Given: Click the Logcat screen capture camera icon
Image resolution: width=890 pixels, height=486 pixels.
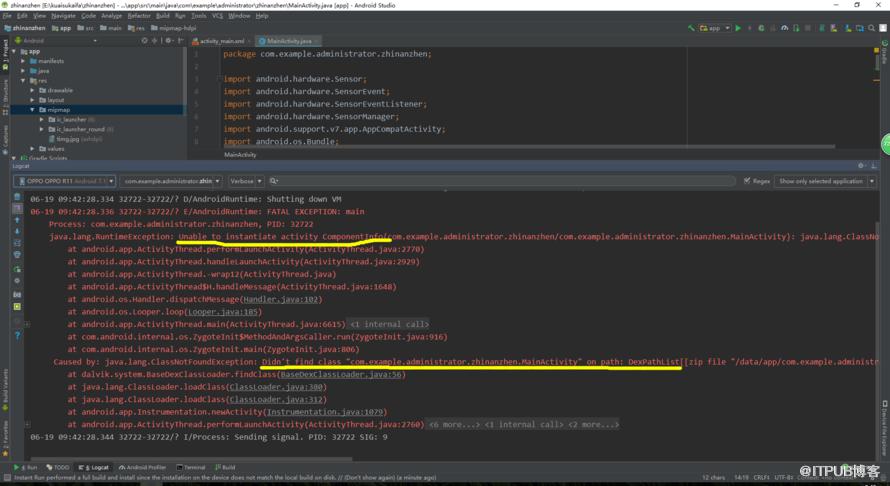Looking at the screenshot, I should tap(17, 295).
